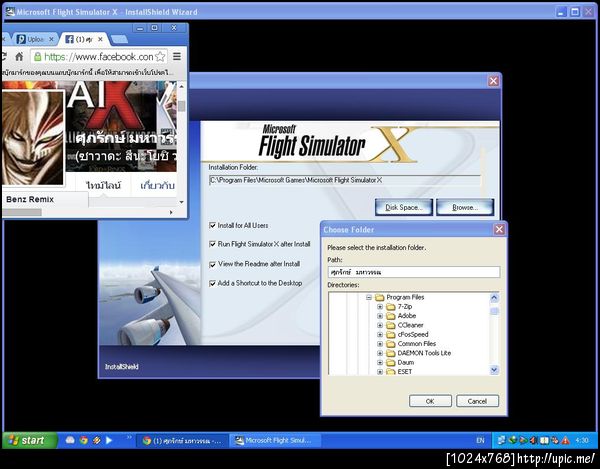Click Cancel in Choose Folder dialog
The height and width of the screenshot is (469, 600).
click(477, 401)
